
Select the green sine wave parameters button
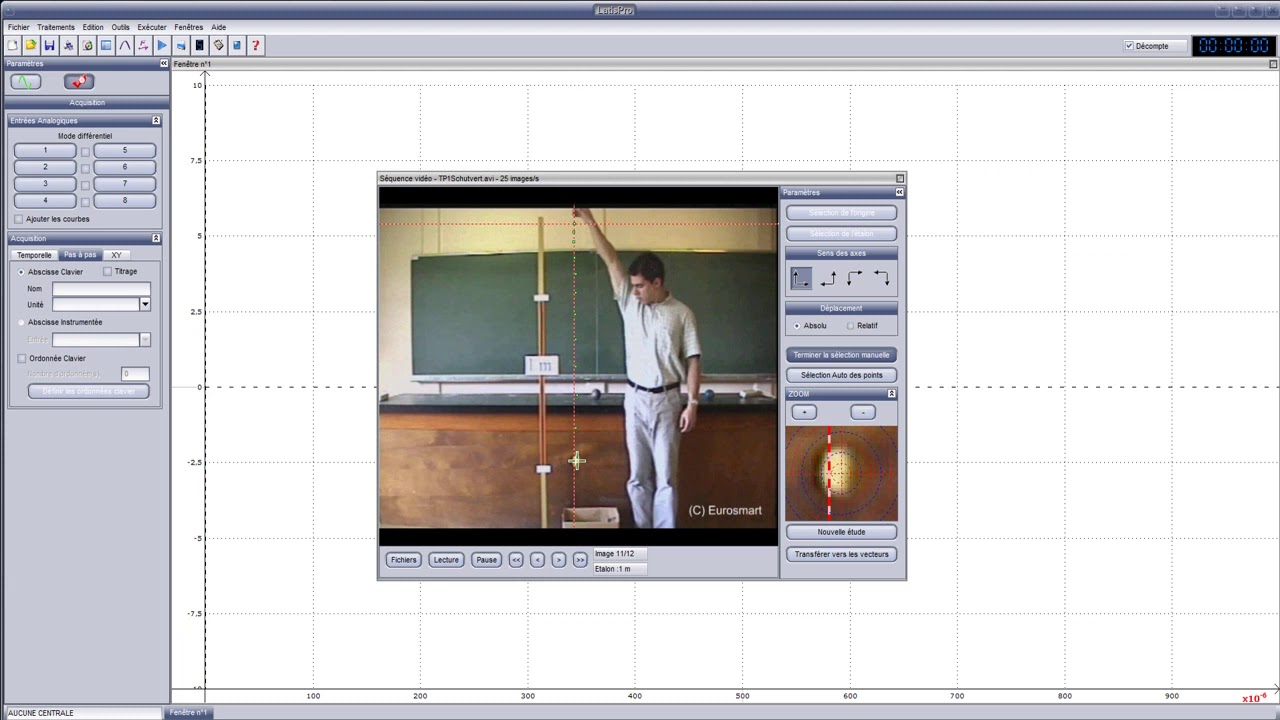[x=25, y=82]
